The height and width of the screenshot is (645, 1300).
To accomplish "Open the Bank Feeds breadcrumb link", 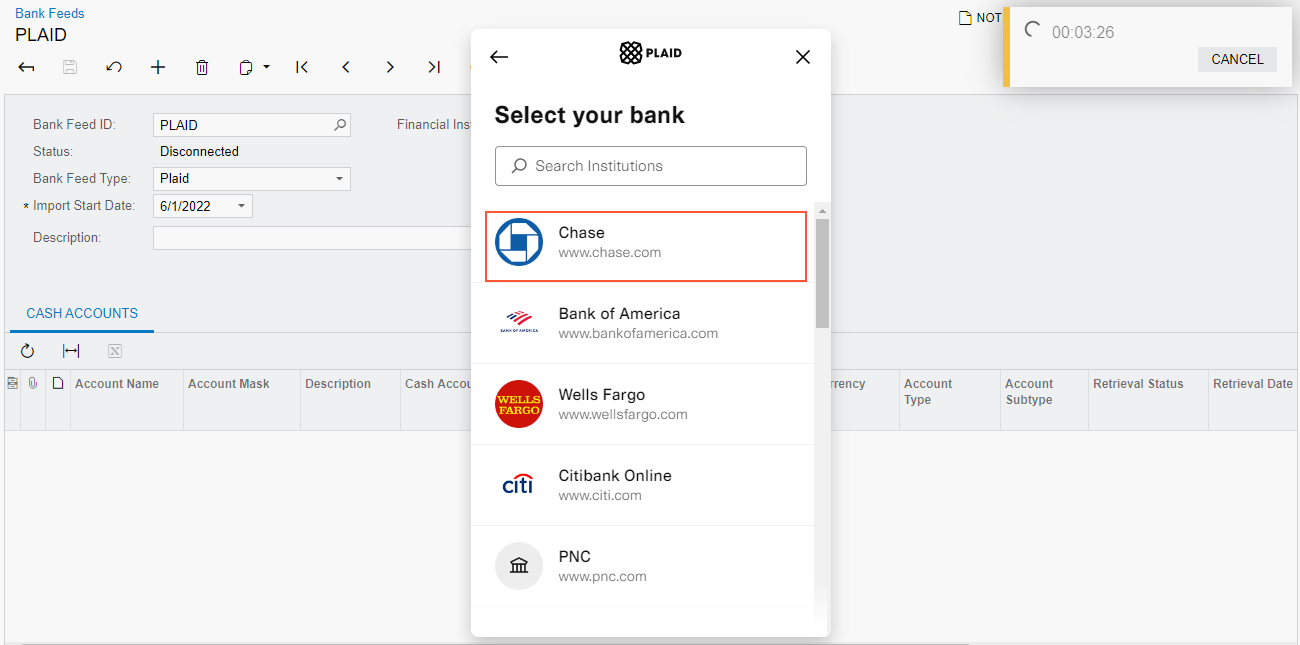I will tap(50, 13).
